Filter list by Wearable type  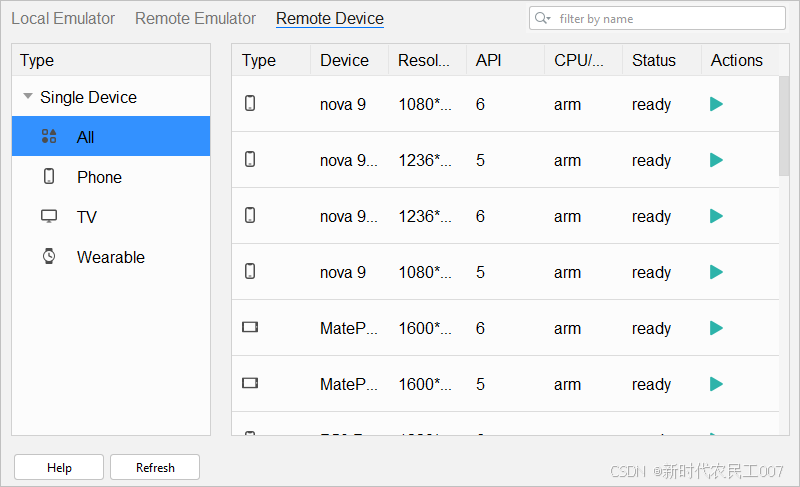(x=111, y=257)
